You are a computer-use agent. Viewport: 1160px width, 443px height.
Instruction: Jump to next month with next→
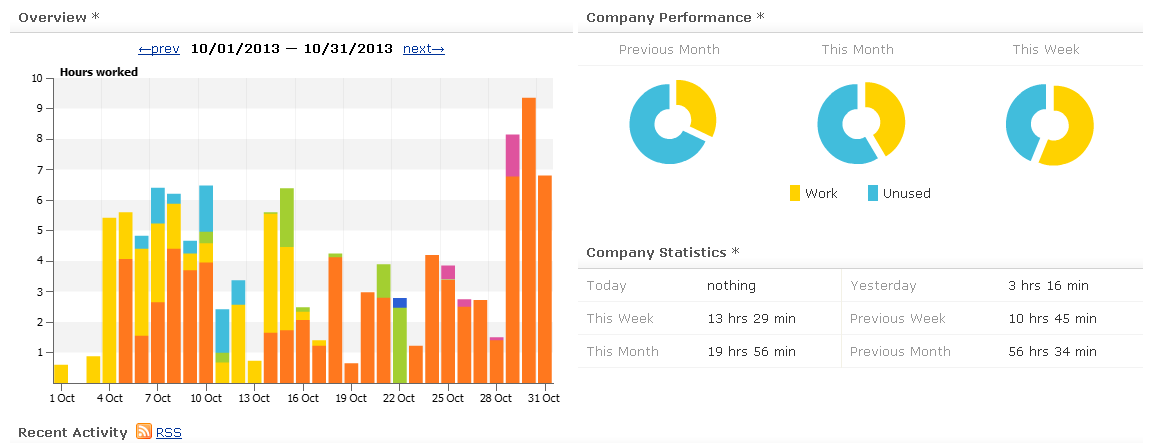[x=423, y=48]
